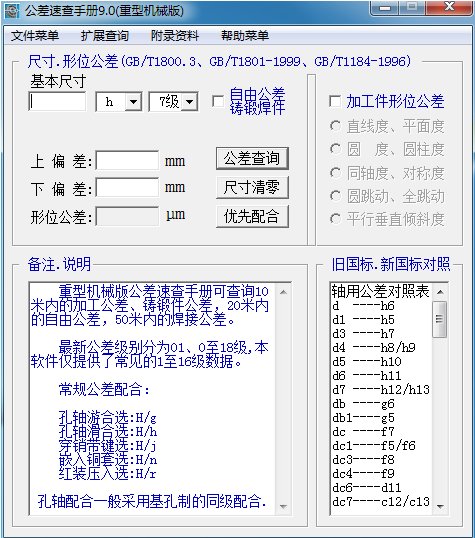Click the 上偏差 output field
Image resolution: width=475 pixels, height=538 pixels.
127,160
